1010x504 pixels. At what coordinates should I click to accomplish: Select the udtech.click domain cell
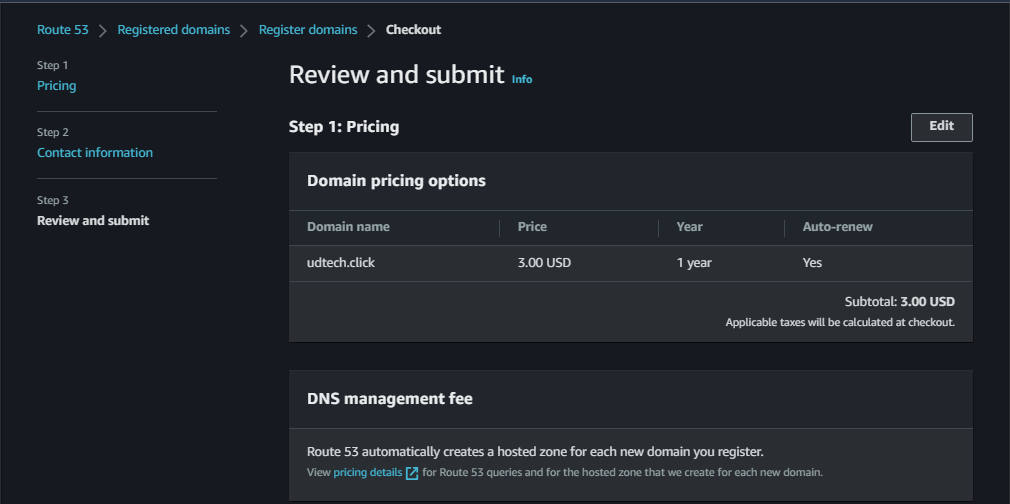click(x=340, y=263)
